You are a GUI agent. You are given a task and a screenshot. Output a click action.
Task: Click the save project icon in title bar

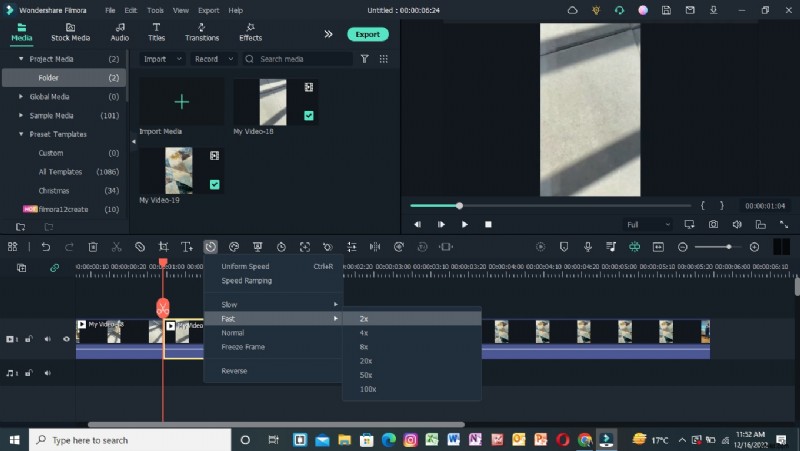(666, 10)
